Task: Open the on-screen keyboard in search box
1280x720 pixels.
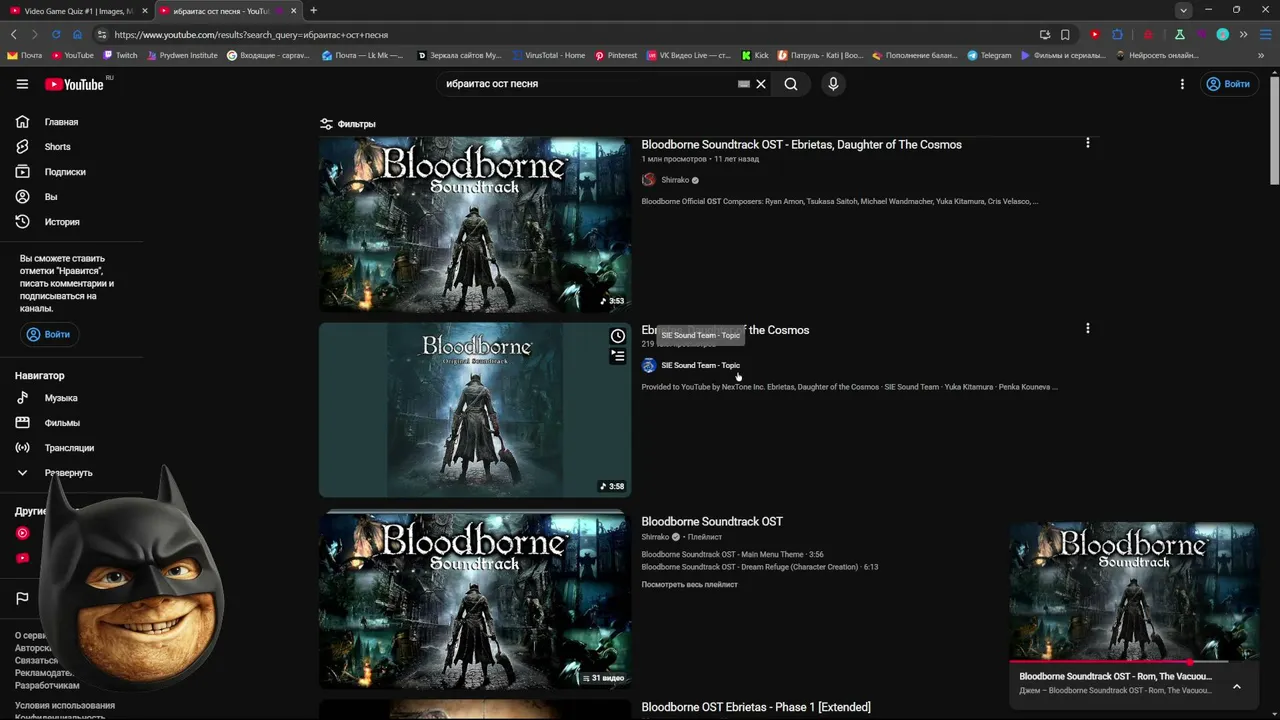Action: coord(744,84)
